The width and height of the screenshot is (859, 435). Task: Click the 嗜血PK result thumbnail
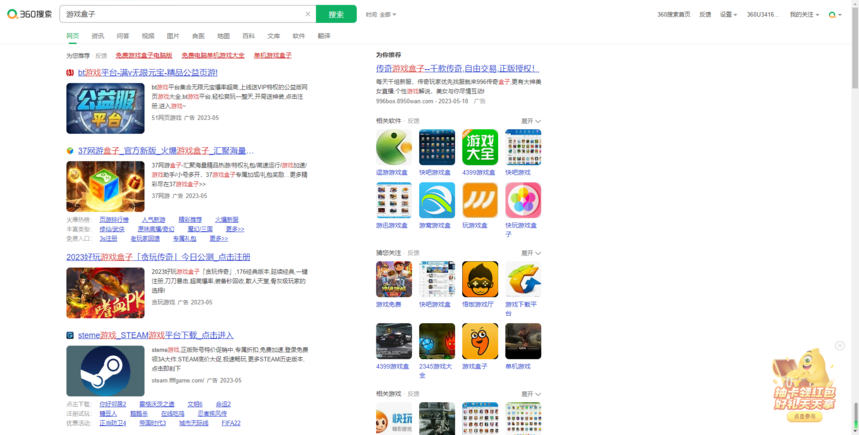105,293
